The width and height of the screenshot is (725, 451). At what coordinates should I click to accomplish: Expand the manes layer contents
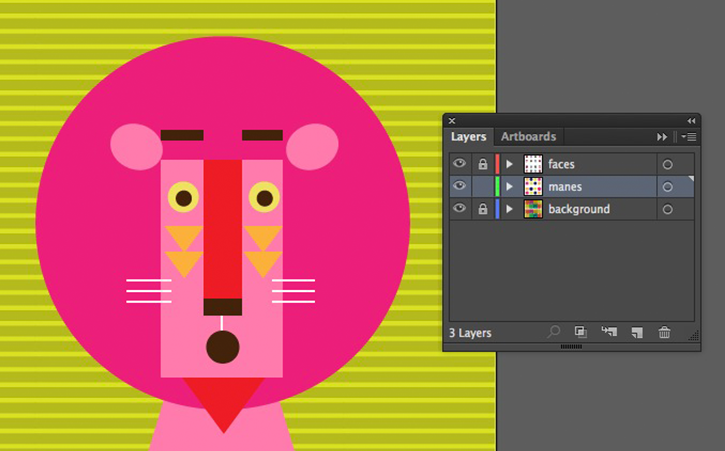point(510,186)
